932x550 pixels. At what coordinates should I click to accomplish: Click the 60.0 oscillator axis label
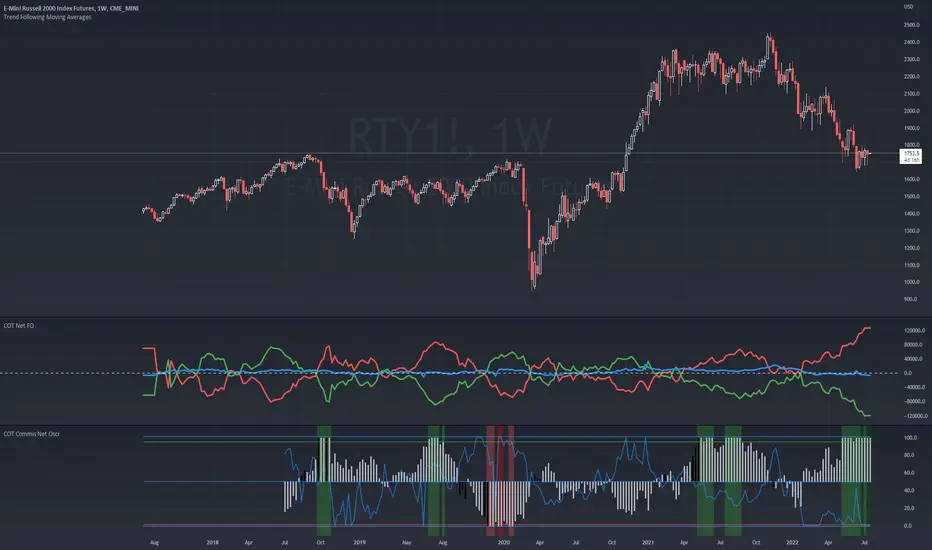(909, 473)
